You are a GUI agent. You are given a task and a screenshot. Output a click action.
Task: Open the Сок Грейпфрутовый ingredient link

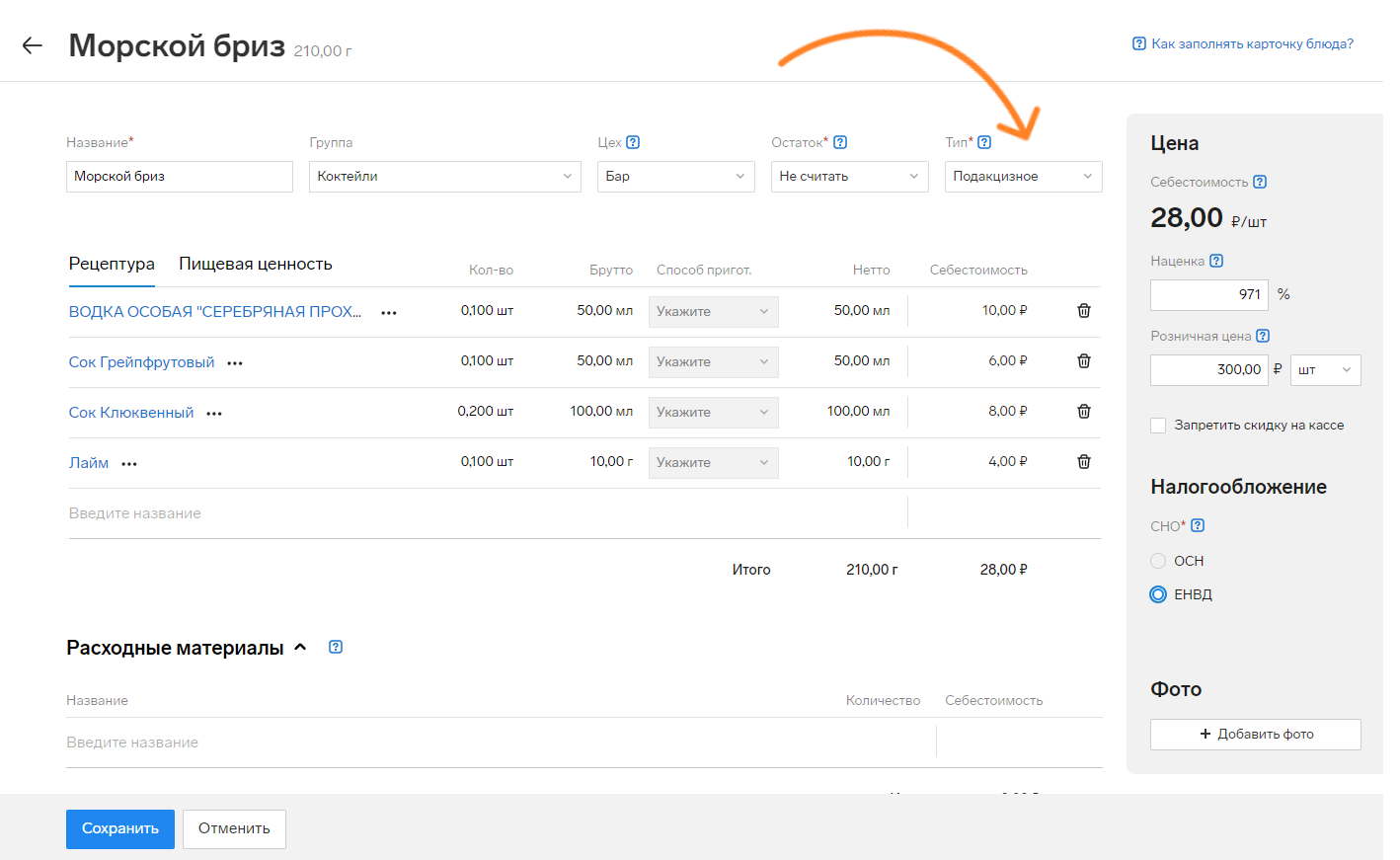[x=141, y=362]
